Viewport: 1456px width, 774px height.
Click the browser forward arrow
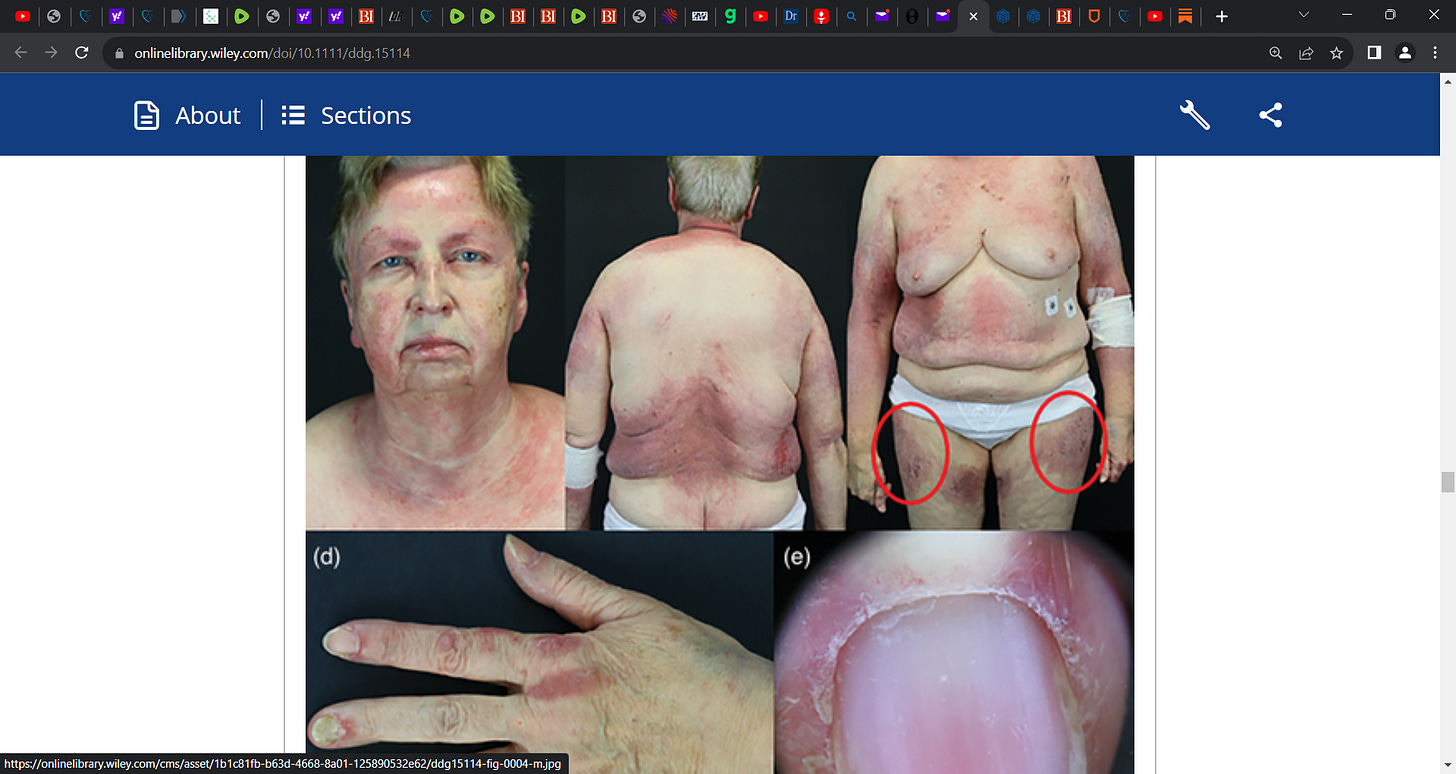[x=51, y=53]
